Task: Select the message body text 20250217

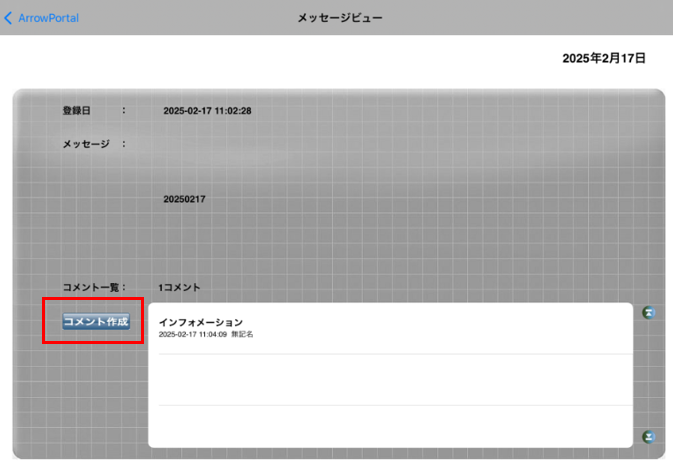Action: (184, 199)
